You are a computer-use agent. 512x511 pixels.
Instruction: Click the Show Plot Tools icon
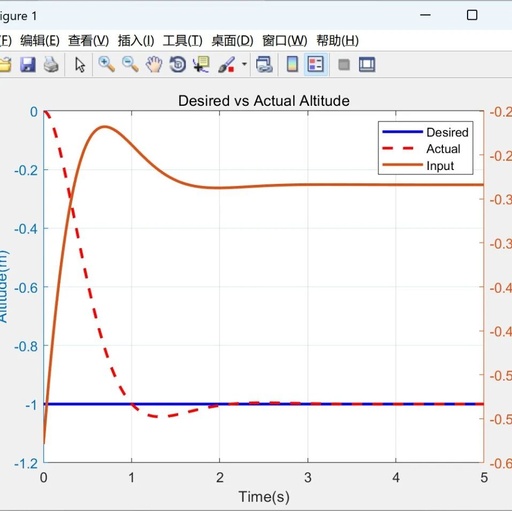367,65
